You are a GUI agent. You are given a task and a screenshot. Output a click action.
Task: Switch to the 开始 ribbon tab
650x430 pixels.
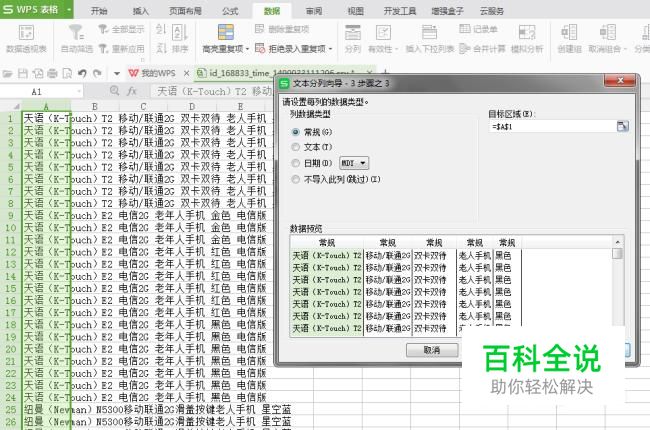99,11
